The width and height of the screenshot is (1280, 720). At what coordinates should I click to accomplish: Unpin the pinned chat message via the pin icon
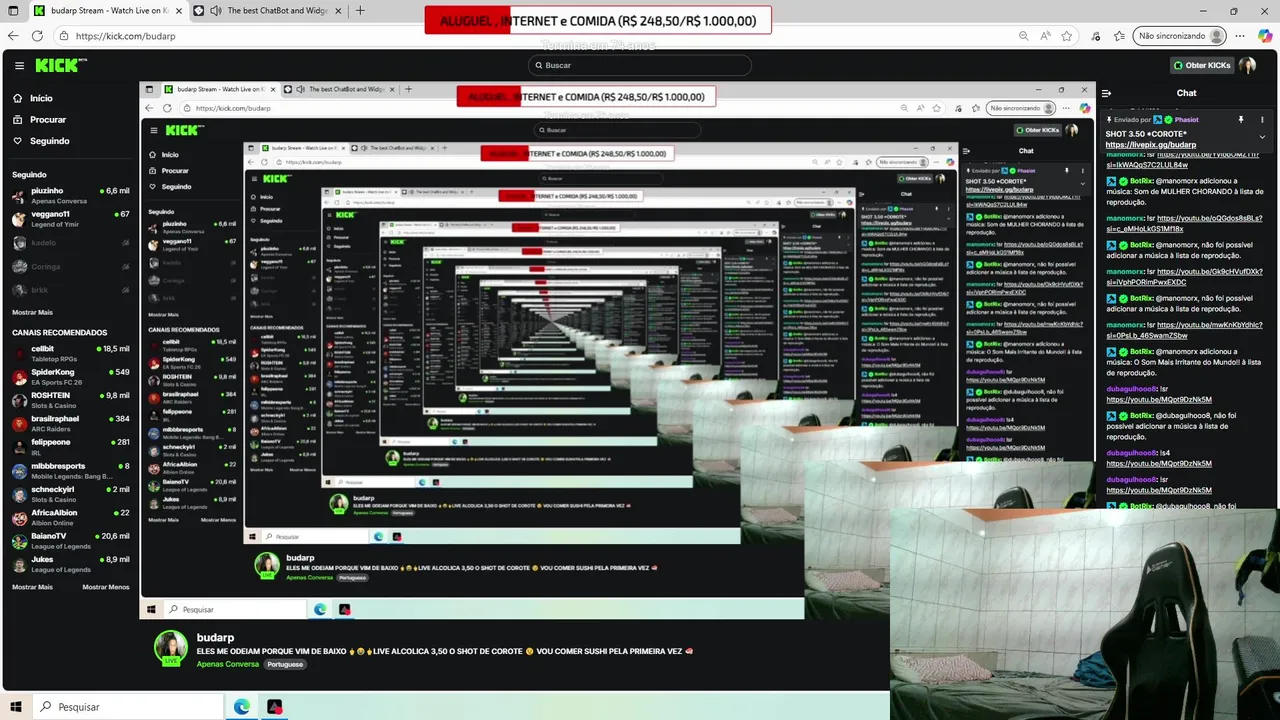coord(1241,119)
